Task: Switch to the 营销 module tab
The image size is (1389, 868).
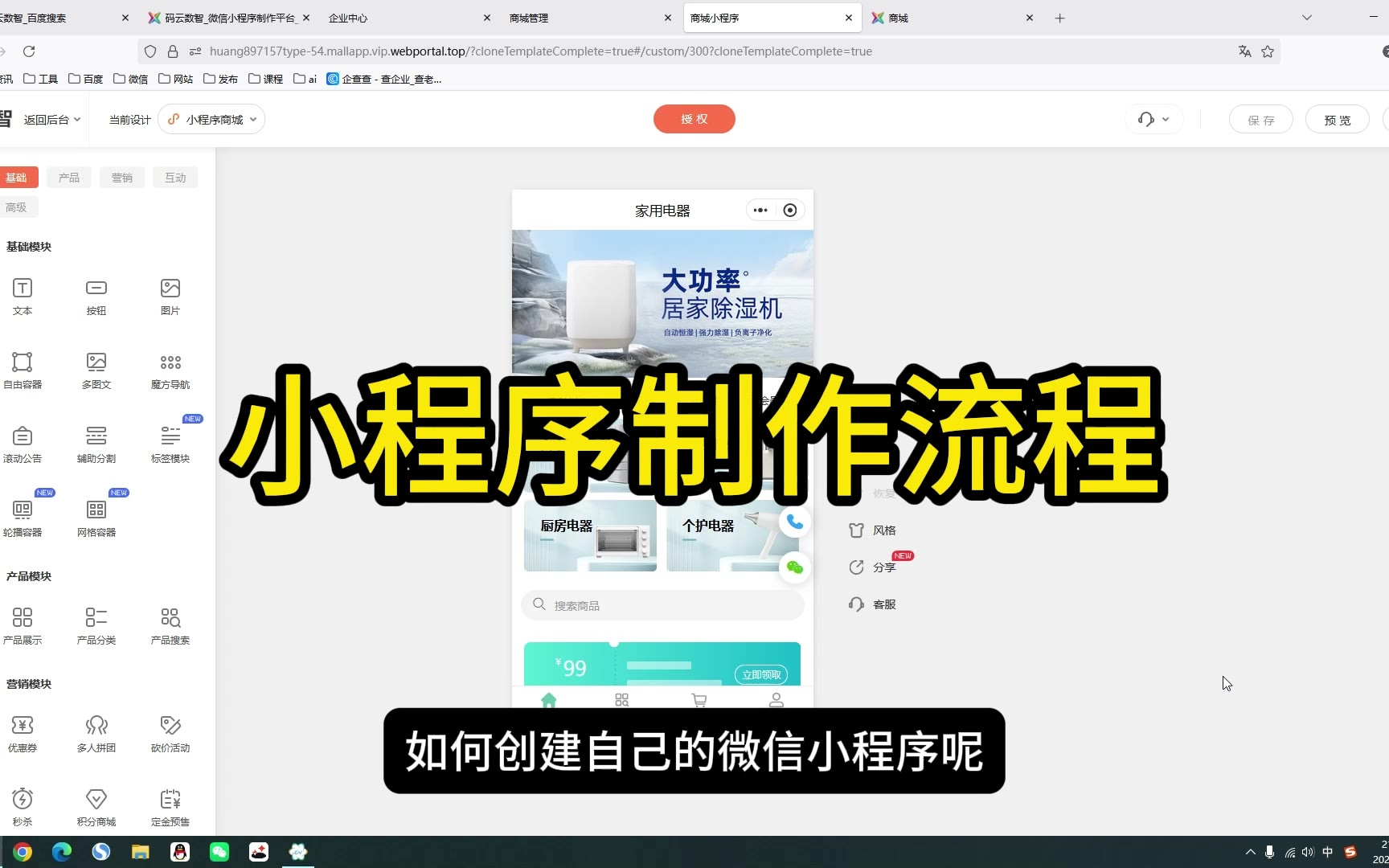Action: [x=122, y=178]
